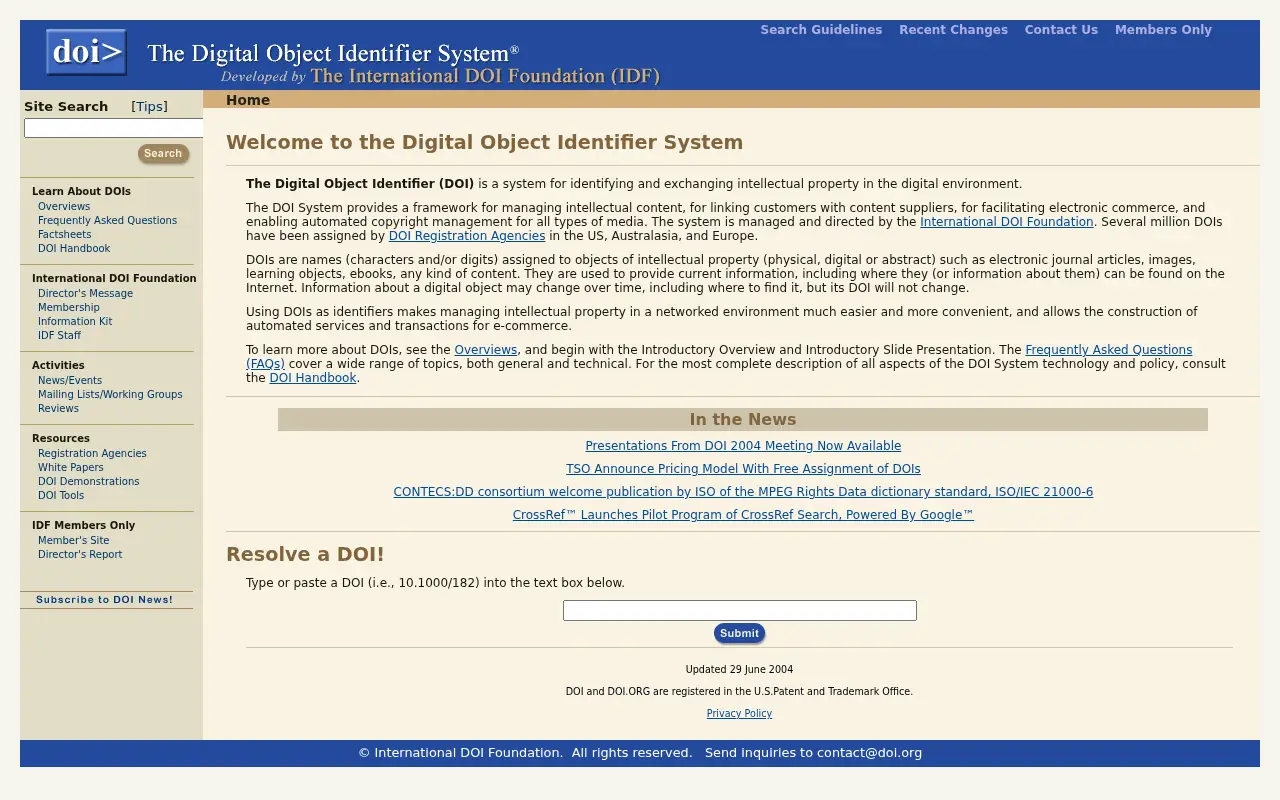Open sidebar Frequently Asked Questions
Screen dimensions: 1280x800
pos(107,221)
